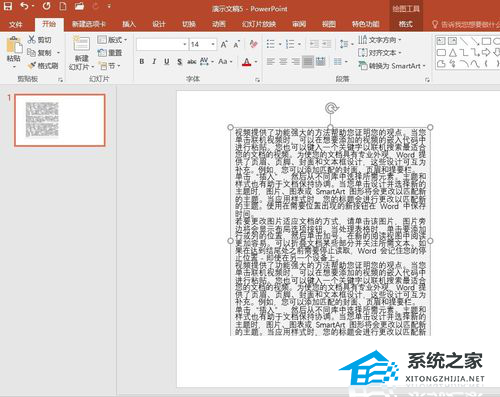Click the 重置 Reset slide button
The width and height of the screenshot is (500, 397).
coord(110,53)
